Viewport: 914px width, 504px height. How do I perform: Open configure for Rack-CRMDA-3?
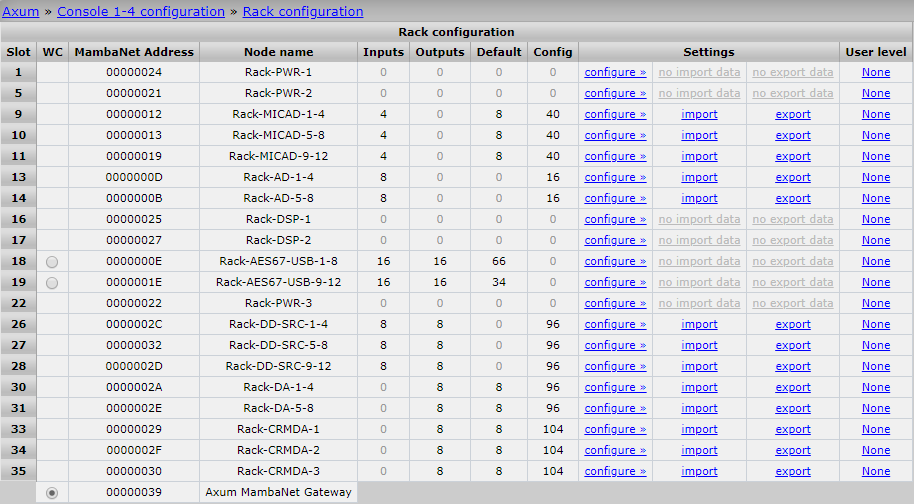pyautogui.click(x=615, y=471)
